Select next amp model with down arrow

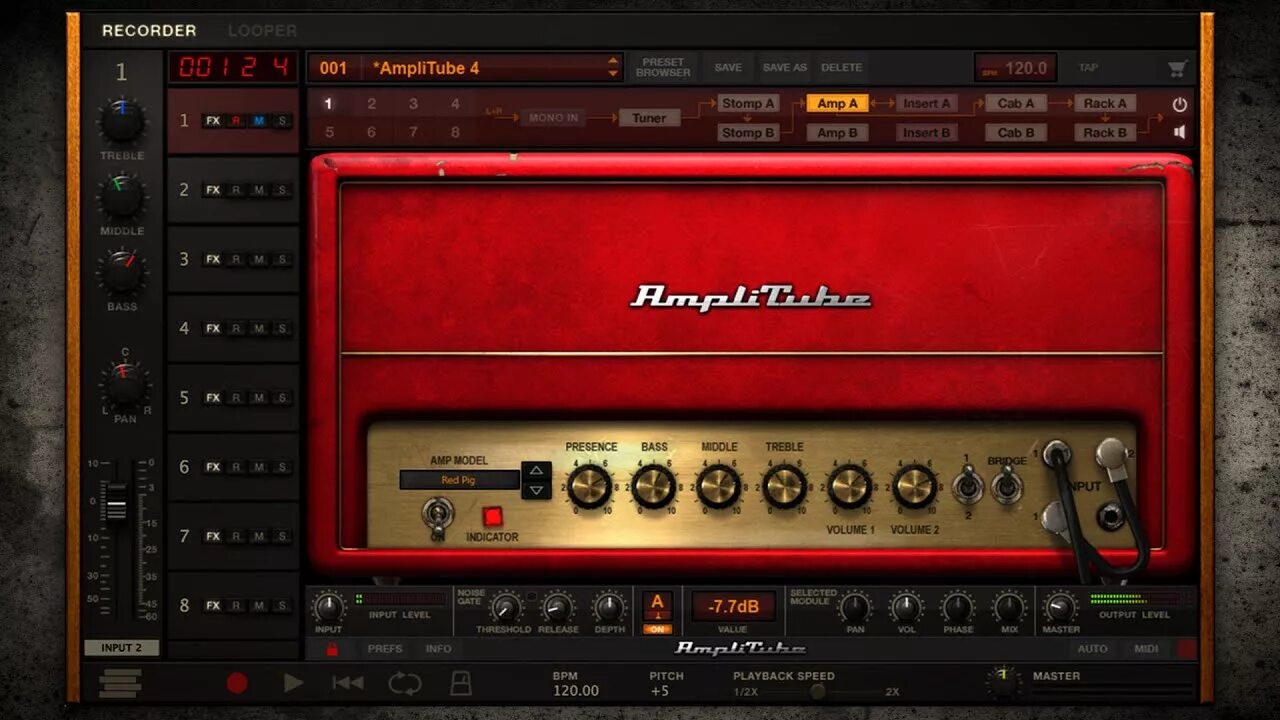pos(537,490)
